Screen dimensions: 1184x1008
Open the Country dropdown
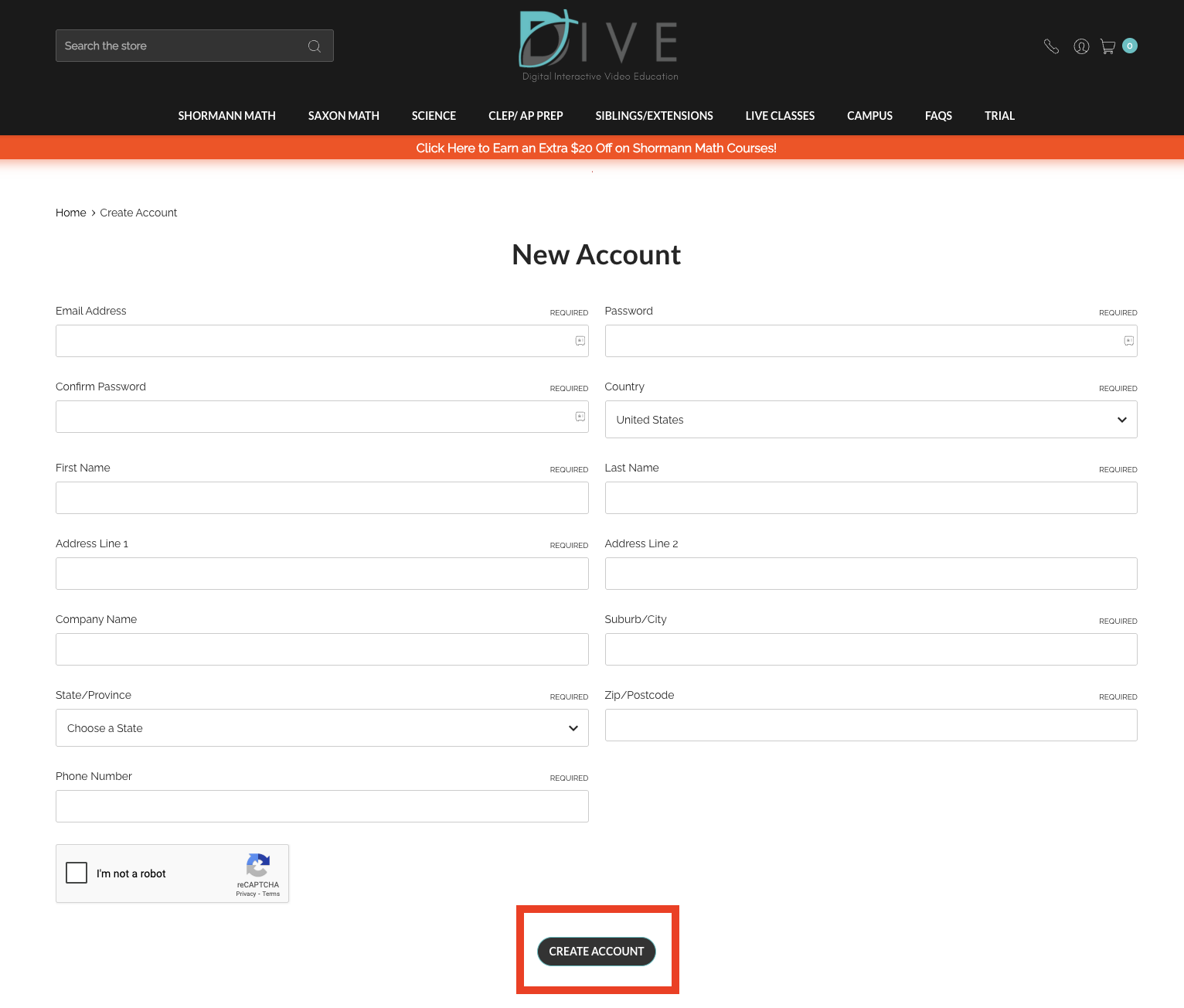pos(871,420)
